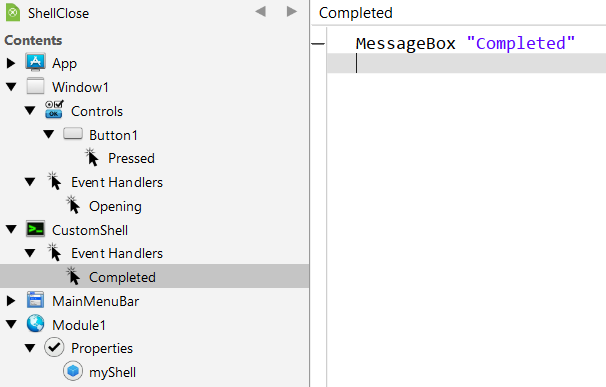Viewport: 606px width, 387px height.
Task: Collapse the Module1 item
Action: (11, 324)
